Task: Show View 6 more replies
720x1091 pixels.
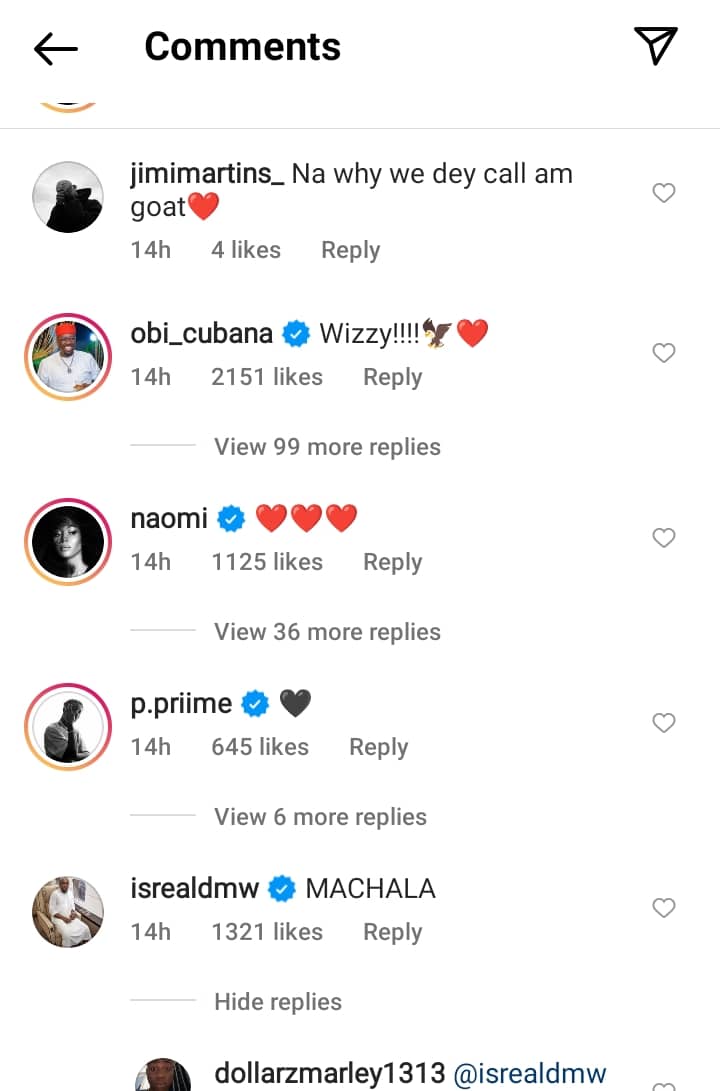Action: point(320,817)
